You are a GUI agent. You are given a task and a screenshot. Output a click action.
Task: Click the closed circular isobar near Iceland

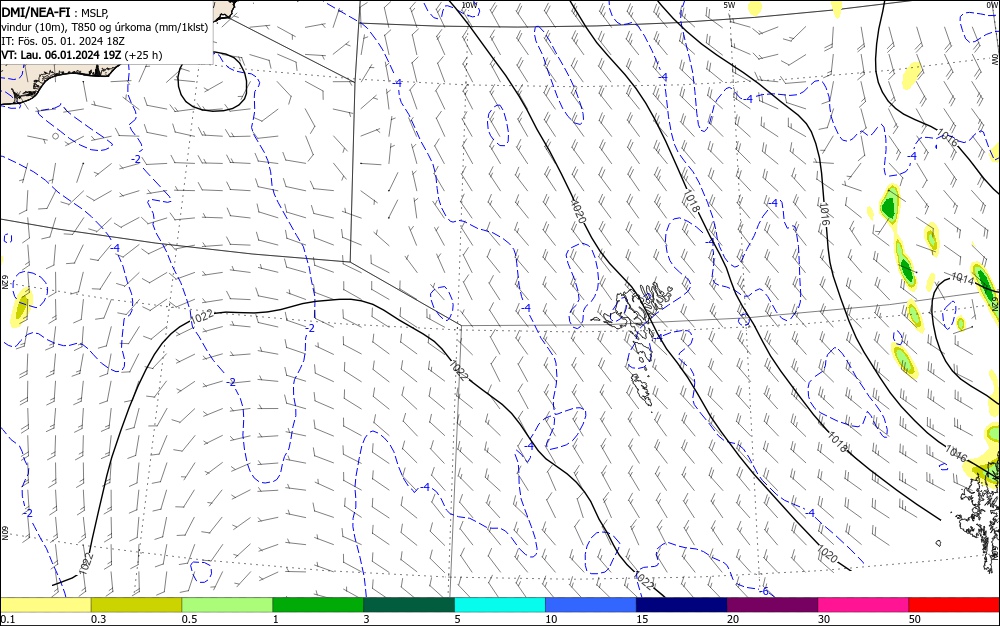(x=212, y=82)
